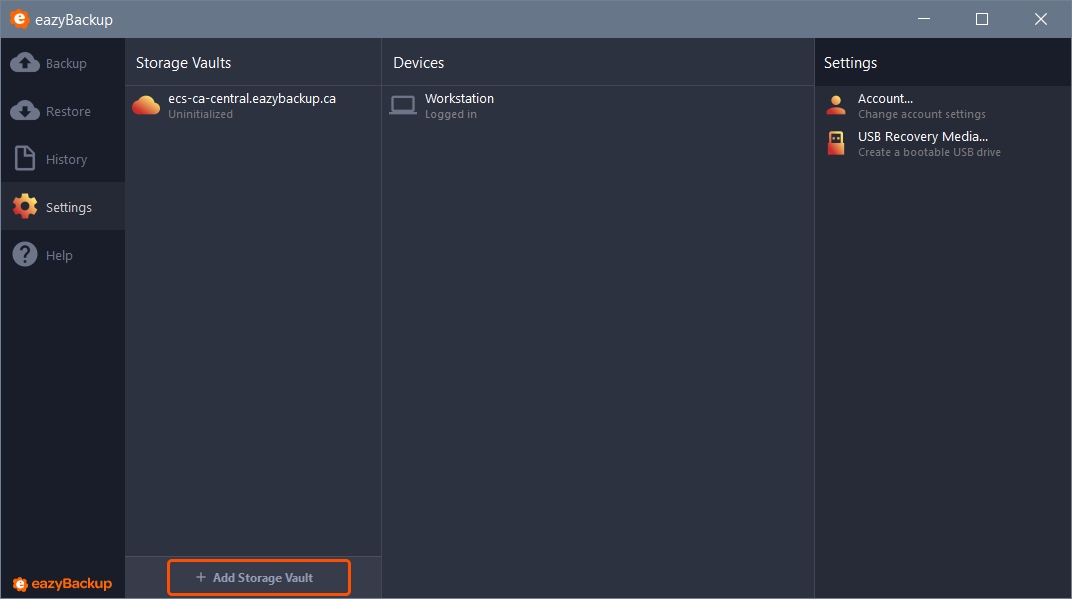Viewport: 1072px width, 599px height.
Task: Click the Help question mark icon
Action: click(25, 254)
